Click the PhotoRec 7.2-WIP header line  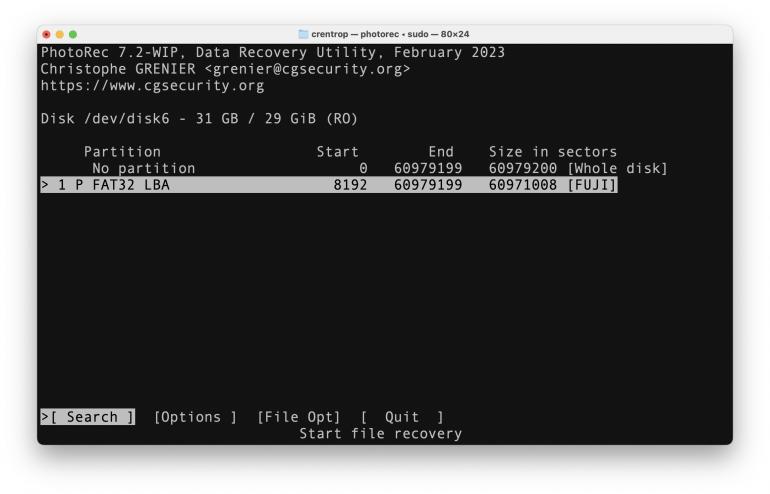click(272, 52)
